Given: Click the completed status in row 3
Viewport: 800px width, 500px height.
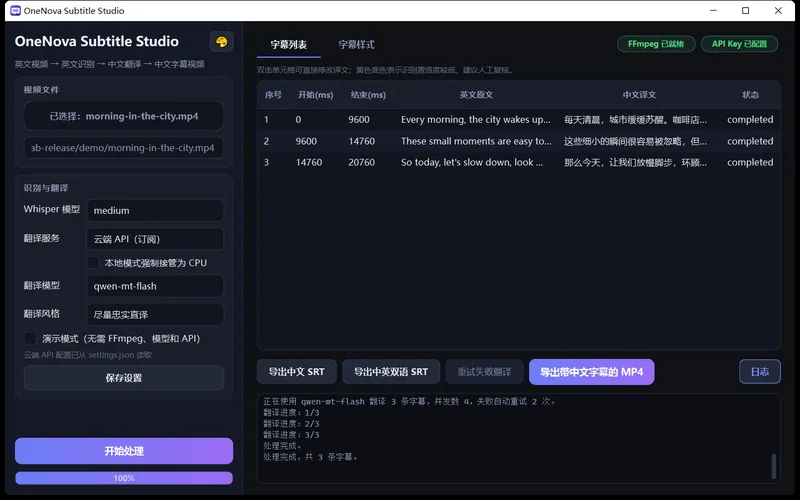Looking at the screenshot, I should pos(750,163).
